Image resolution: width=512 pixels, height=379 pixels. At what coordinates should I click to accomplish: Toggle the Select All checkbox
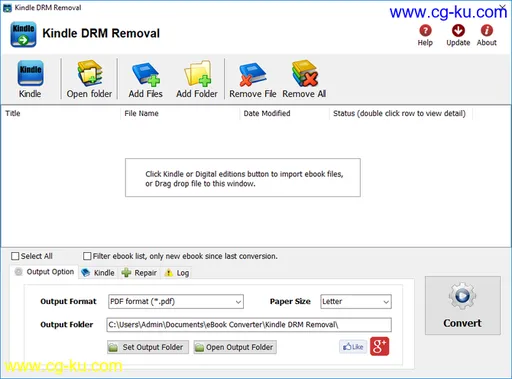[x=15, y=256]
